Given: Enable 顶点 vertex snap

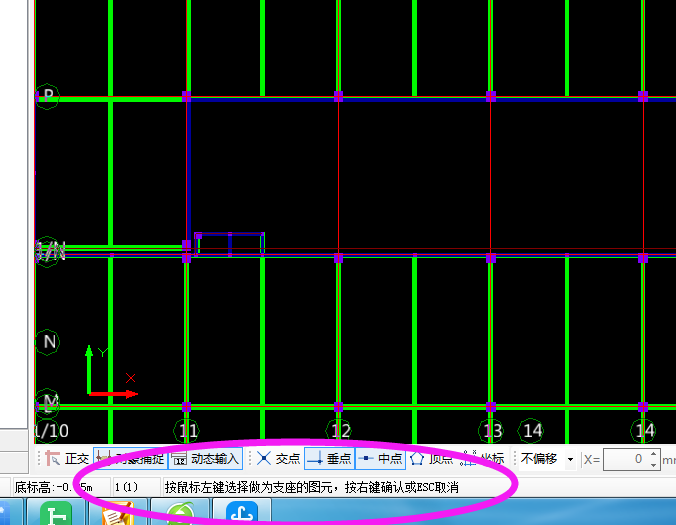Looking at the screenshot, I should 431,459.
